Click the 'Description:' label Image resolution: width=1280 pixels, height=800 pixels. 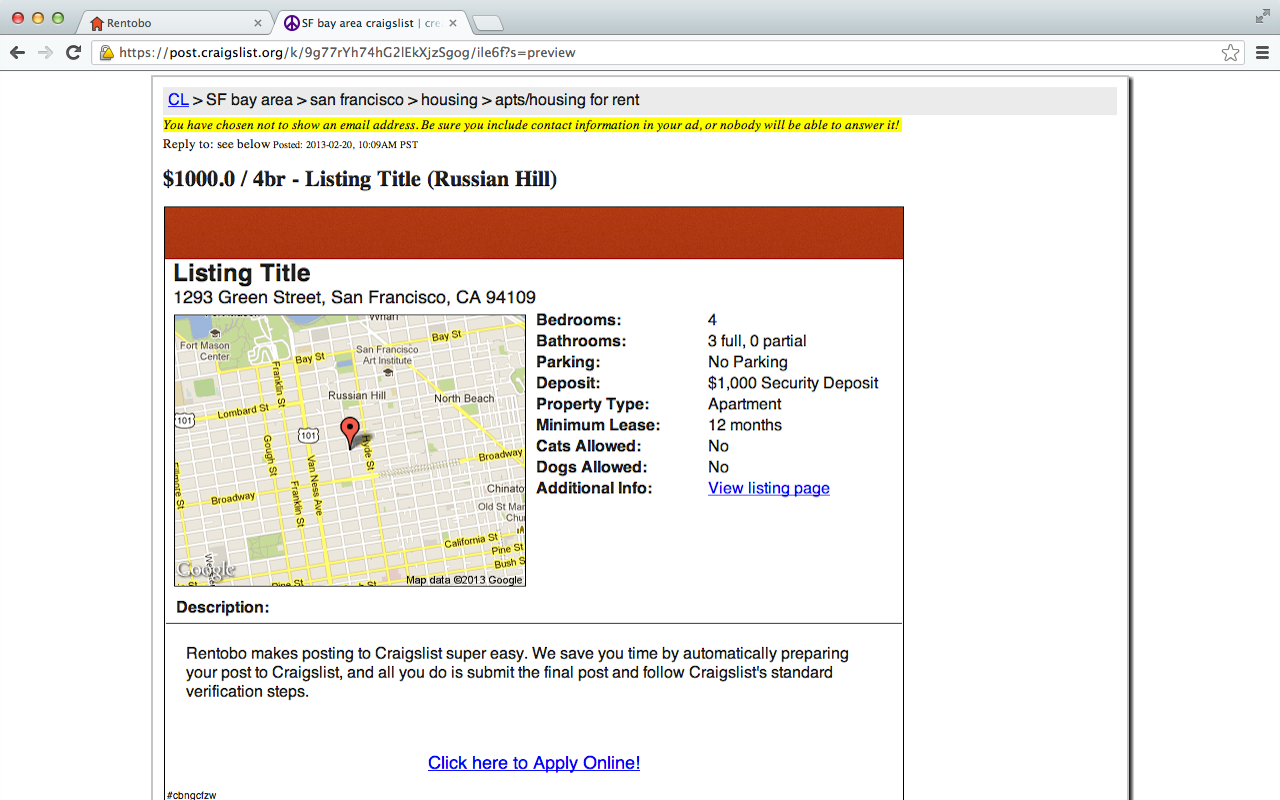(223, 607)
